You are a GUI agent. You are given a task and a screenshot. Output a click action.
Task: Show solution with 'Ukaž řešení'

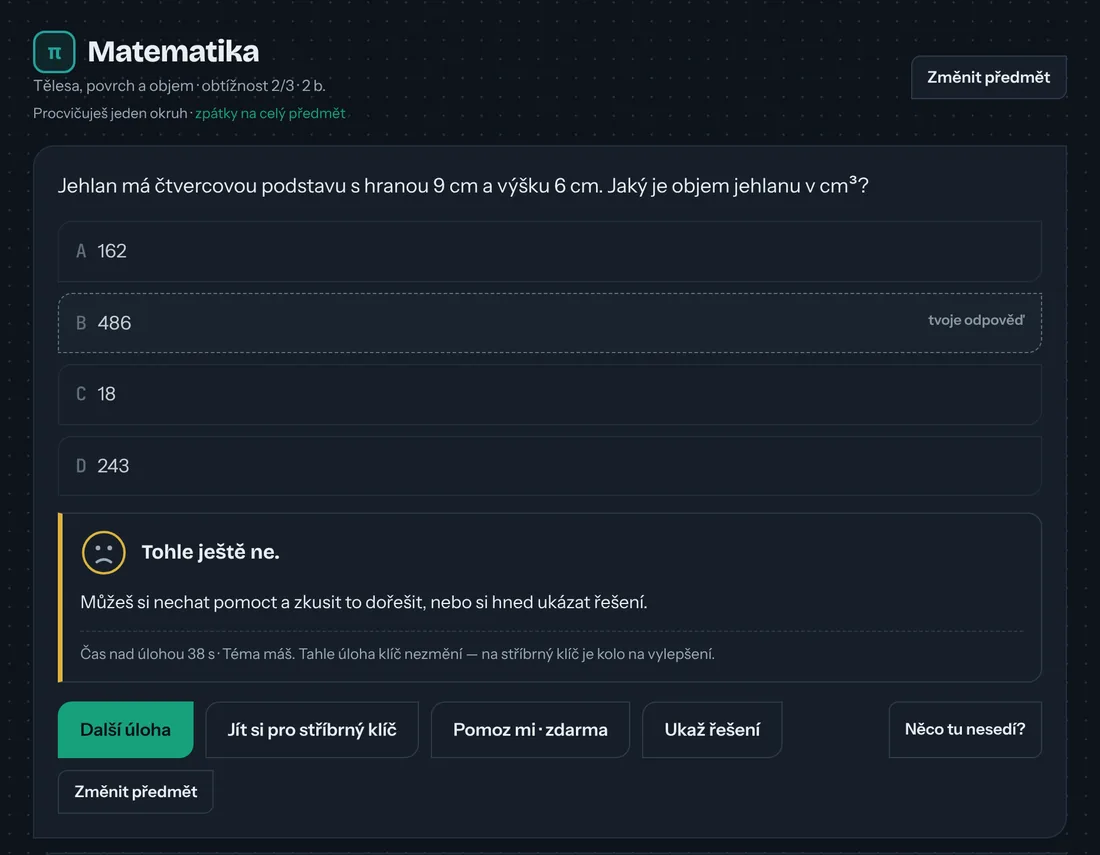tap(712, 729)
